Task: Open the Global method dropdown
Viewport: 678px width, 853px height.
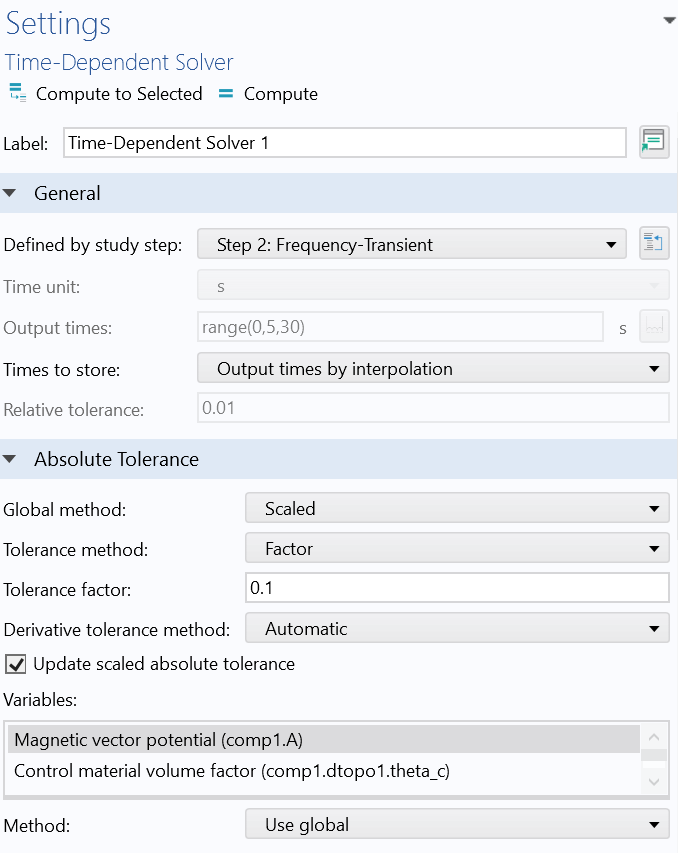Action: [x=456, y=509]
